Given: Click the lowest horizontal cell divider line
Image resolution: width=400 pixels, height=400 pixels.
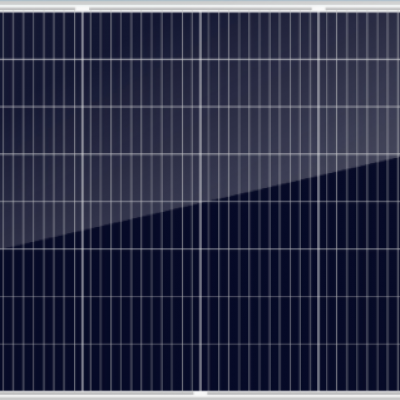Looking at the screenshot, I should [x=200, y=343].
